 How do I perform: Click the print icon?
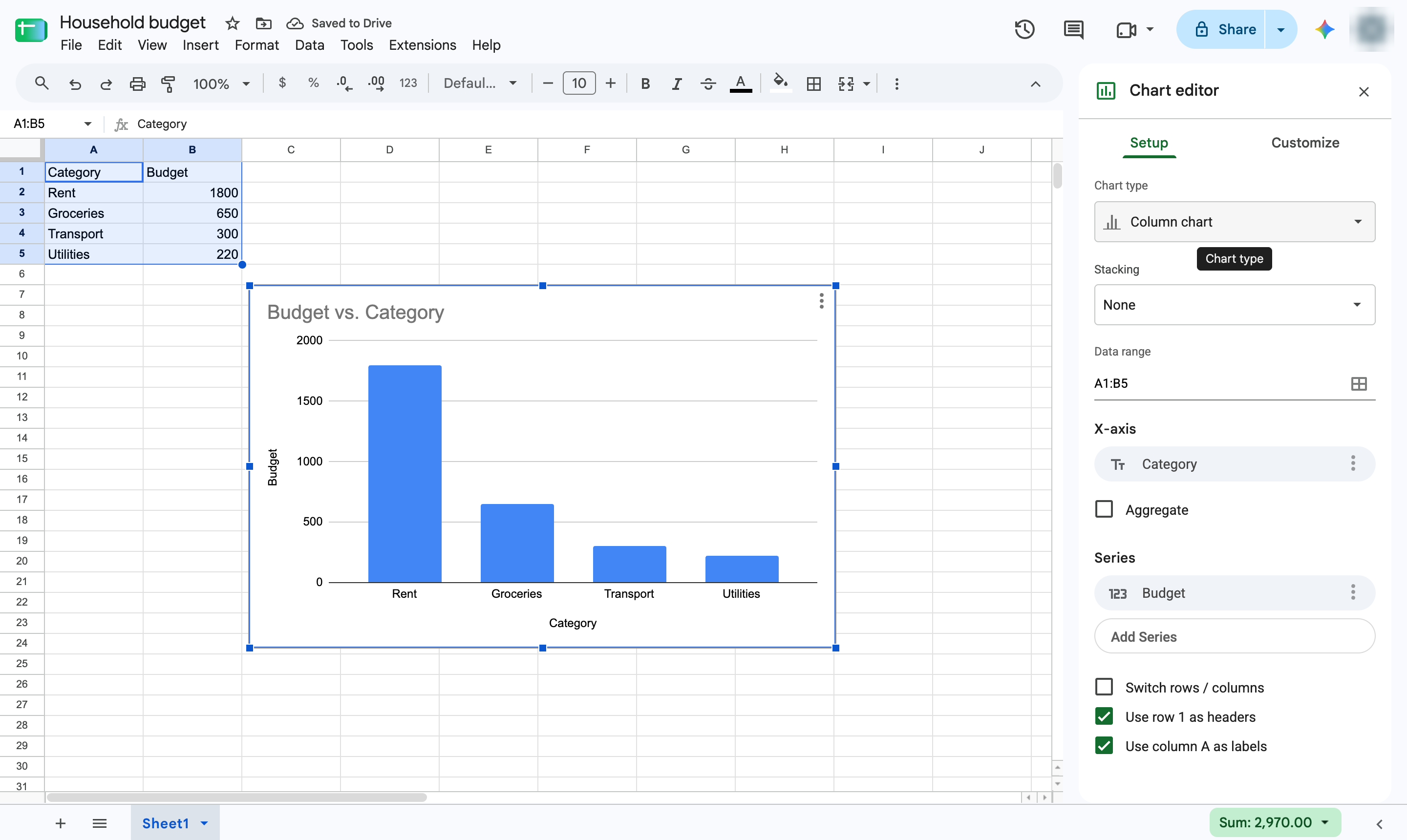138,84
